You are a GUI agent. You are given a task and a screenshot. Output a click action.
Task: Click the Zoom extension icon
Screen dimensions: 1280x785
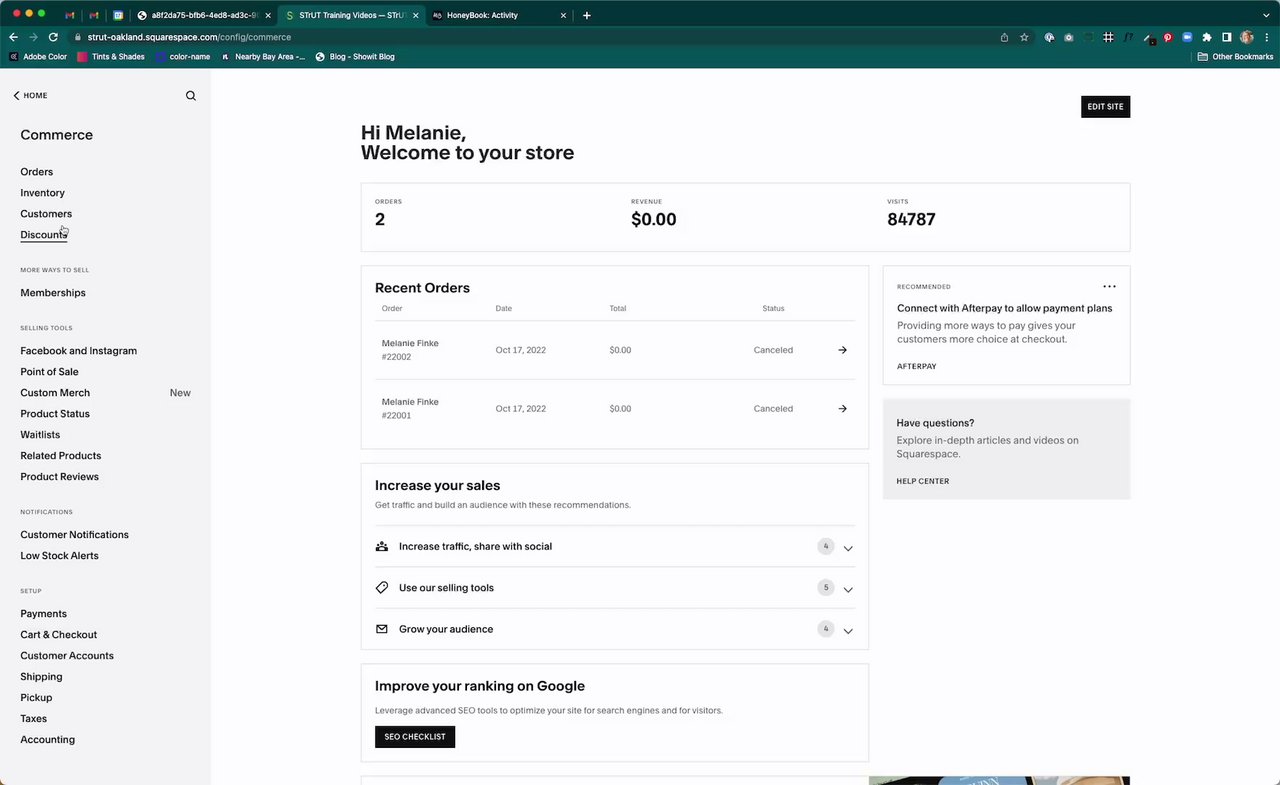click(1187, 37)
